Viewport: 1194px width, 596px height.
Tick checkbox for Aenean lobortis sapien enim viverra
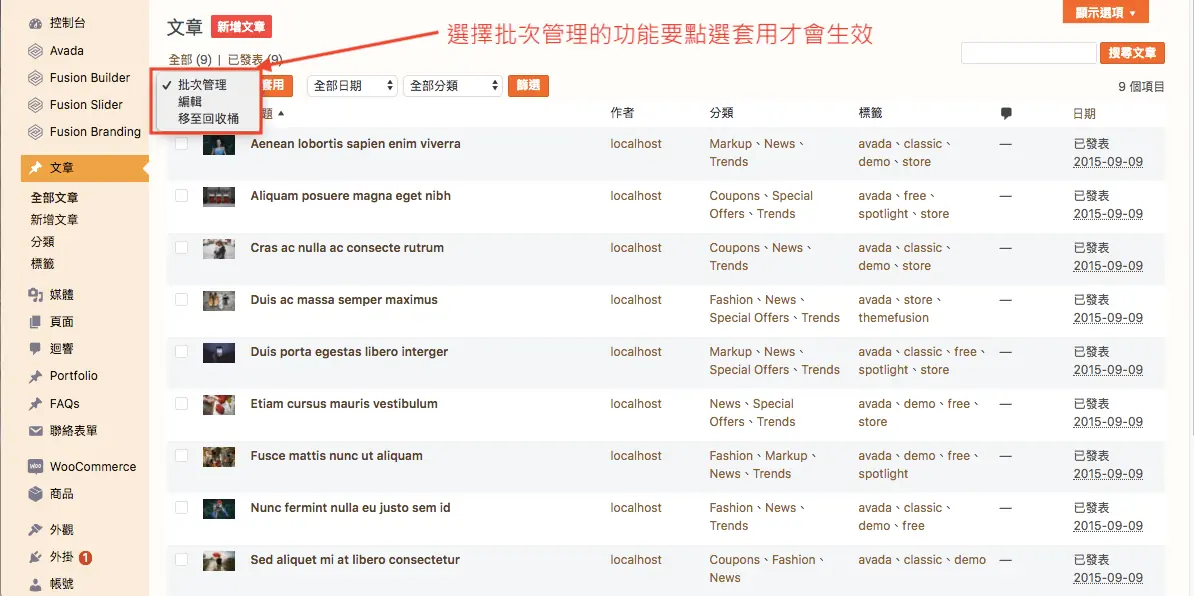pos(181,144)
